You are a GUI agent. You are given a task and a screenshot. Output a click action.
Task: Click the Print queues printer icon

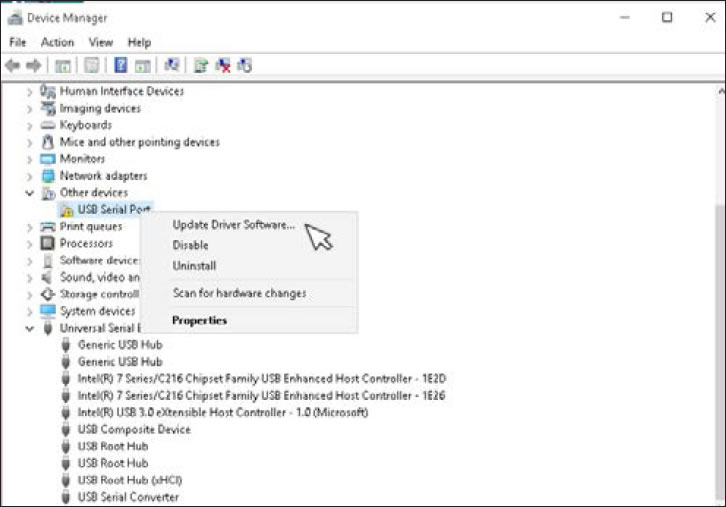(48, 226)
